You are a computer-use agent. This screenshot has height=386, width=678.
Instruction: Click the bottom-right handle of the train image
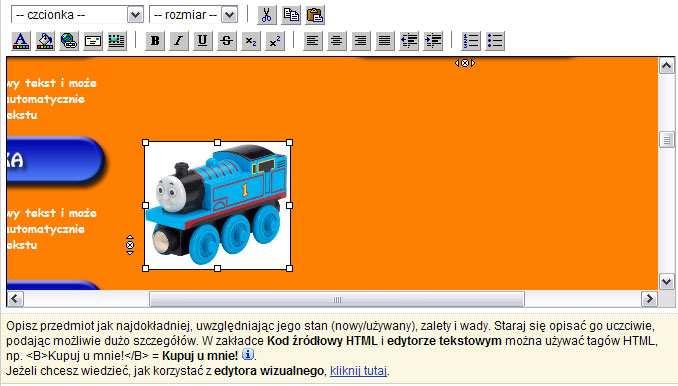pos(290,268)
